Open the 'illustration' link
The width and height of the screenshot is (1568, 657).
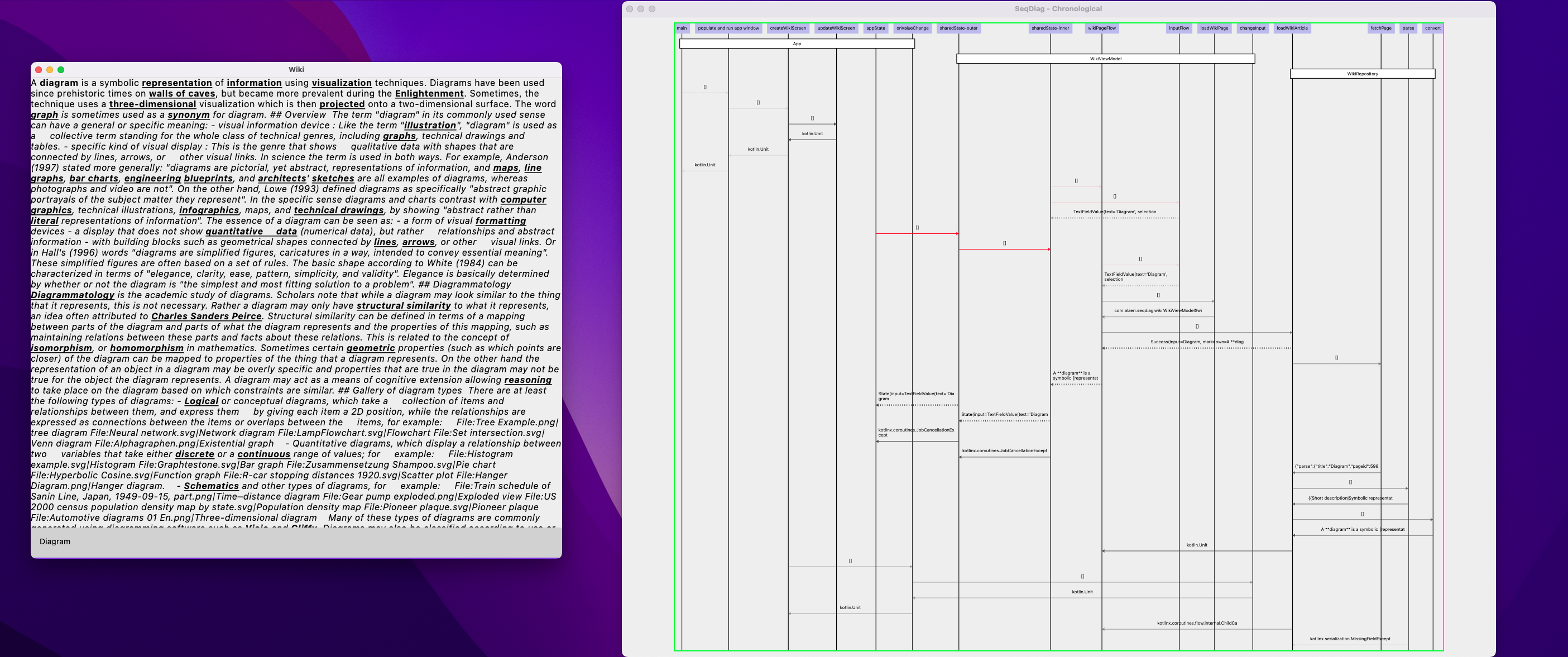point(430,126)
